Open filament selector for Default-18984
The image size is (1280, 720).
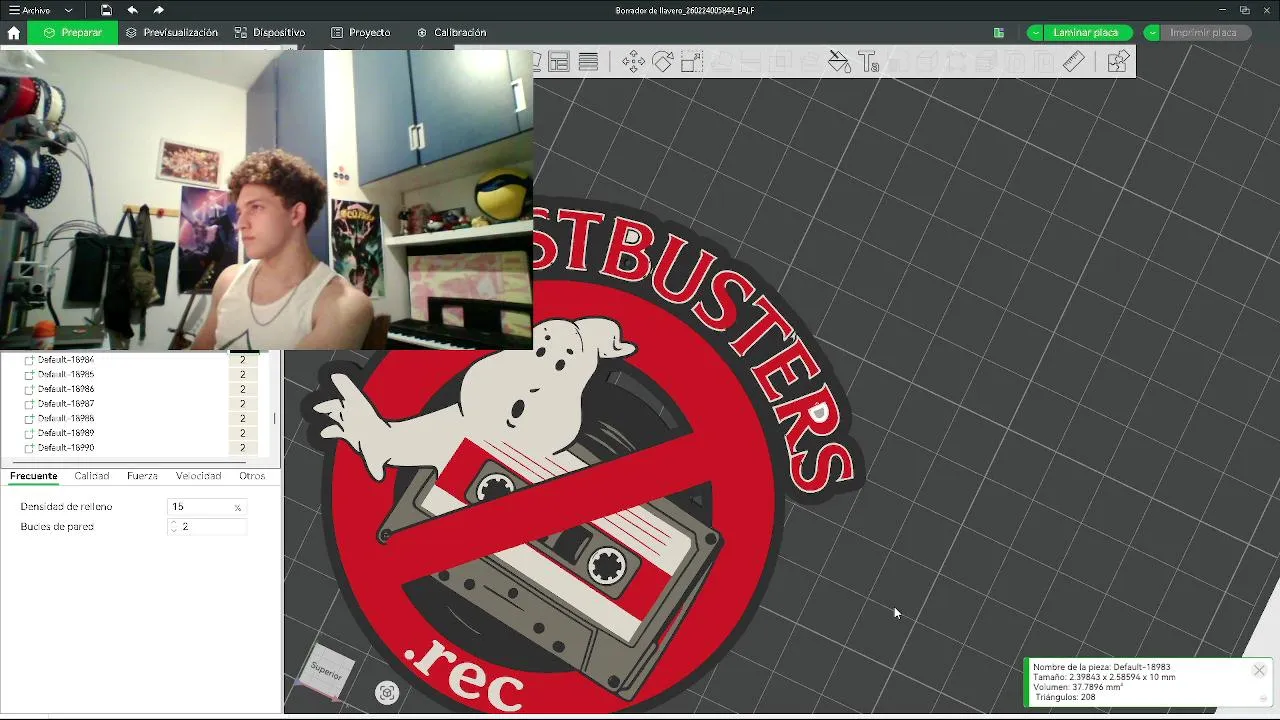(x=242, y=360)
